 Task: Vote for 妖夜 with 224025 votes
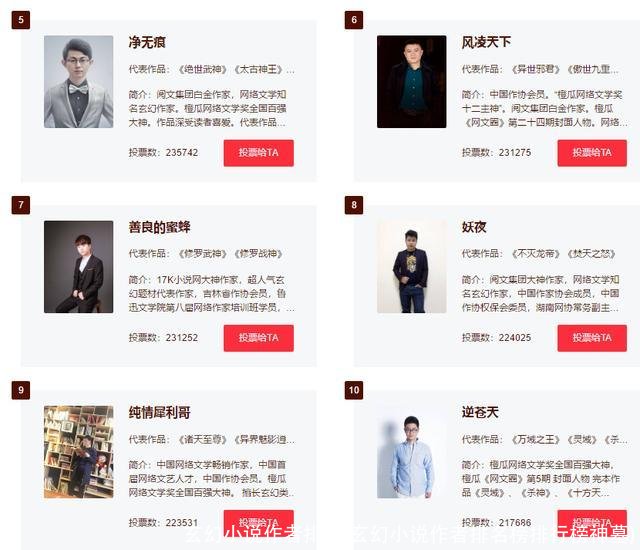tap(592, 338)
